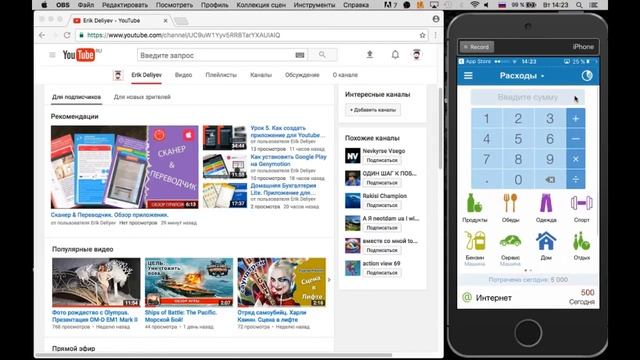This screenshot has width=640, height=360.
Task: Open the YouTube guide hamburger menu
Action: [x=52, y=55]
